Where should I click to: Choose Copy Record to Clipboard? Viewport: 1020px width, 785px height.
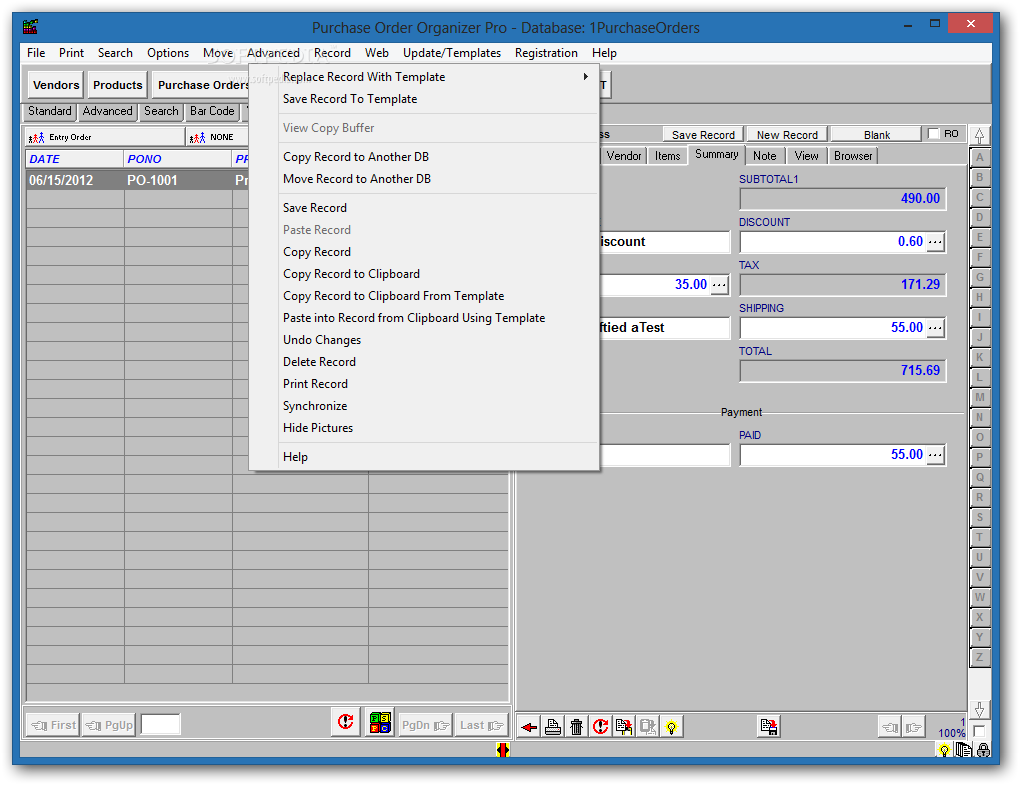423,274
